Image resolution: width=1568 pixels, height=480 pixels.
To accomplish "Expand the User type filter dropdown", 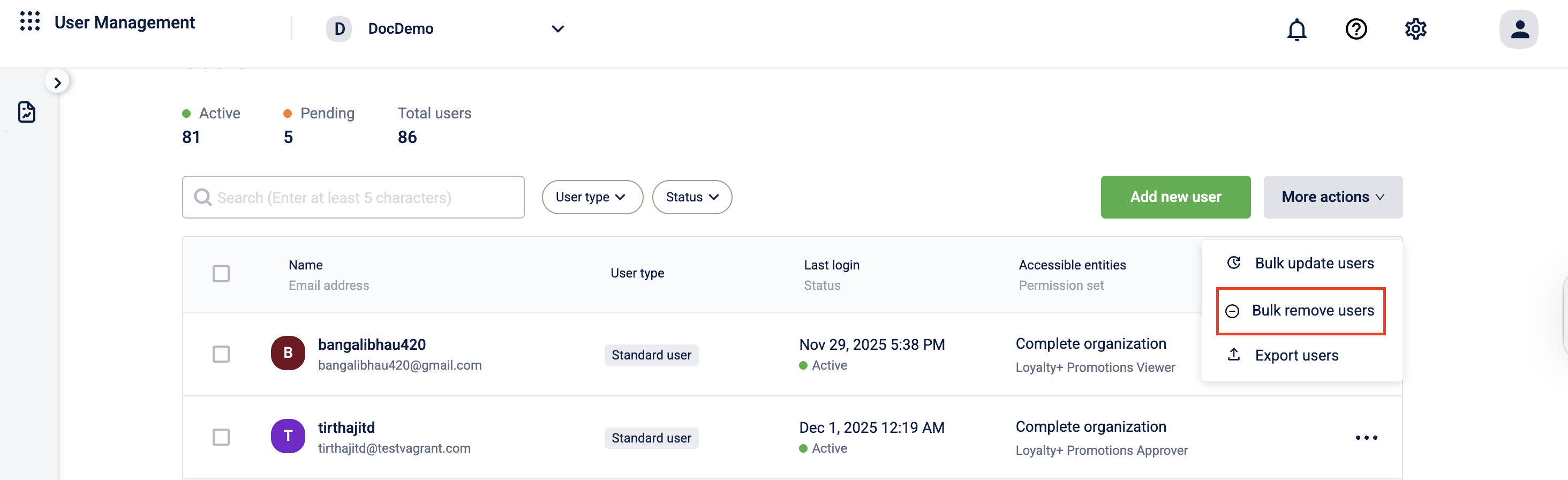I will 592,197.
